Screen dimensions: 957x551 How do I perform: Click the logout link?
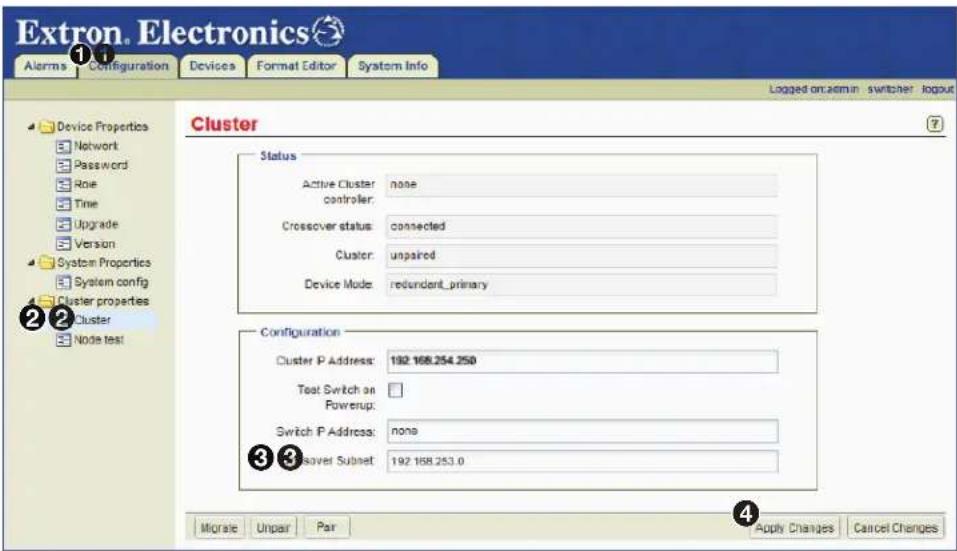coord(937,89)
